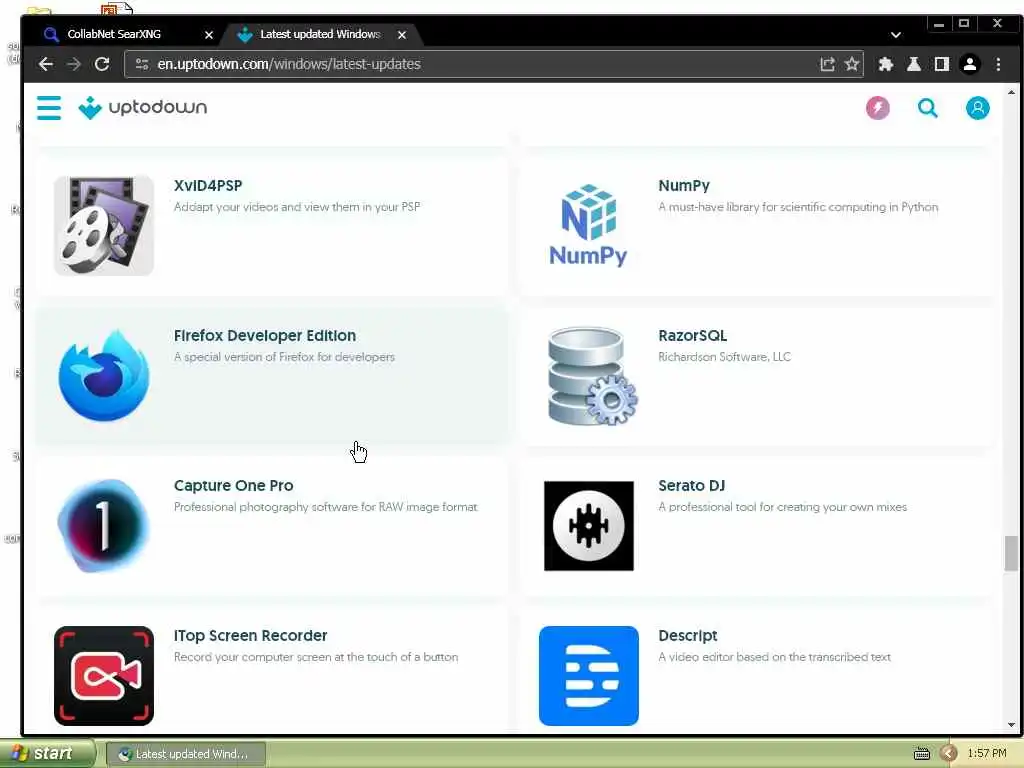The width and height of the screenshot is (1024, 768).
Task: Open the iTop Screen Recorder link
Action: (250, 635)
